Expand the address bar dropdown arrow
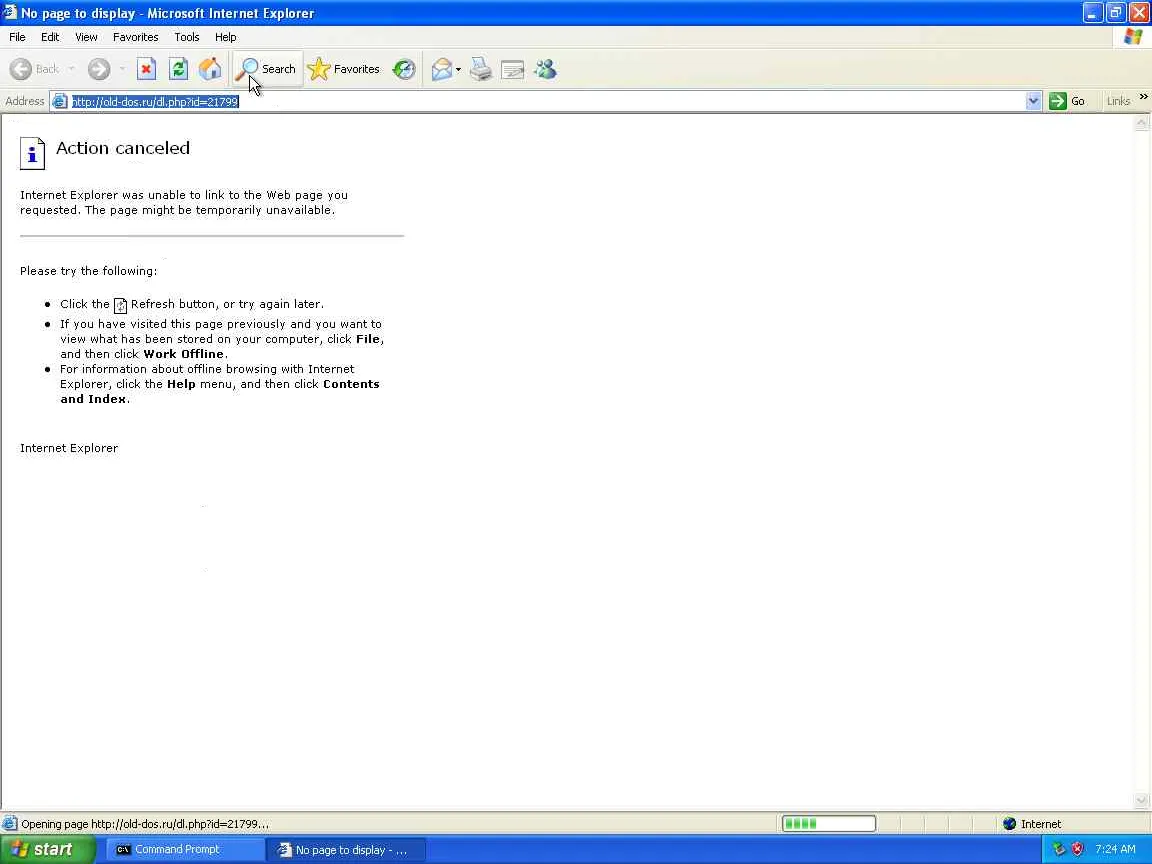Image resolution: width=1152 pixels, height=864 pixels. coord(1033,101)
